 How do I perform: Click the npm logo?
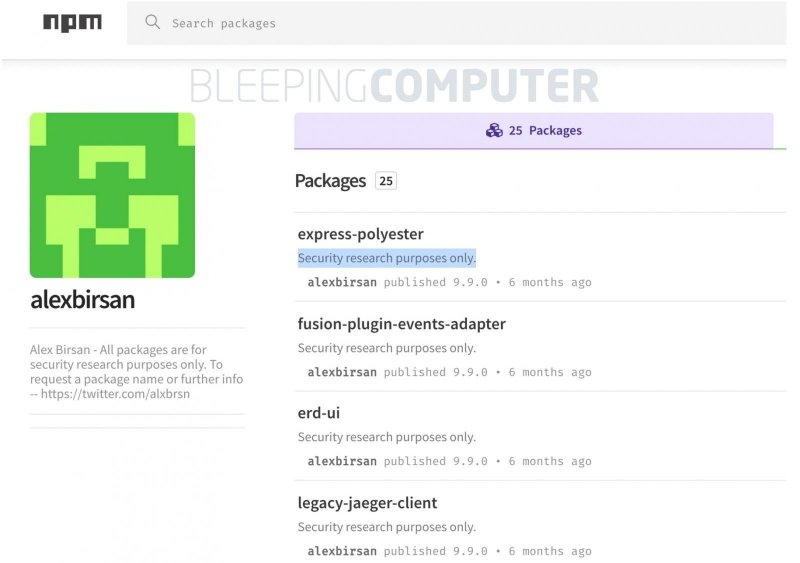coord(72,22)
